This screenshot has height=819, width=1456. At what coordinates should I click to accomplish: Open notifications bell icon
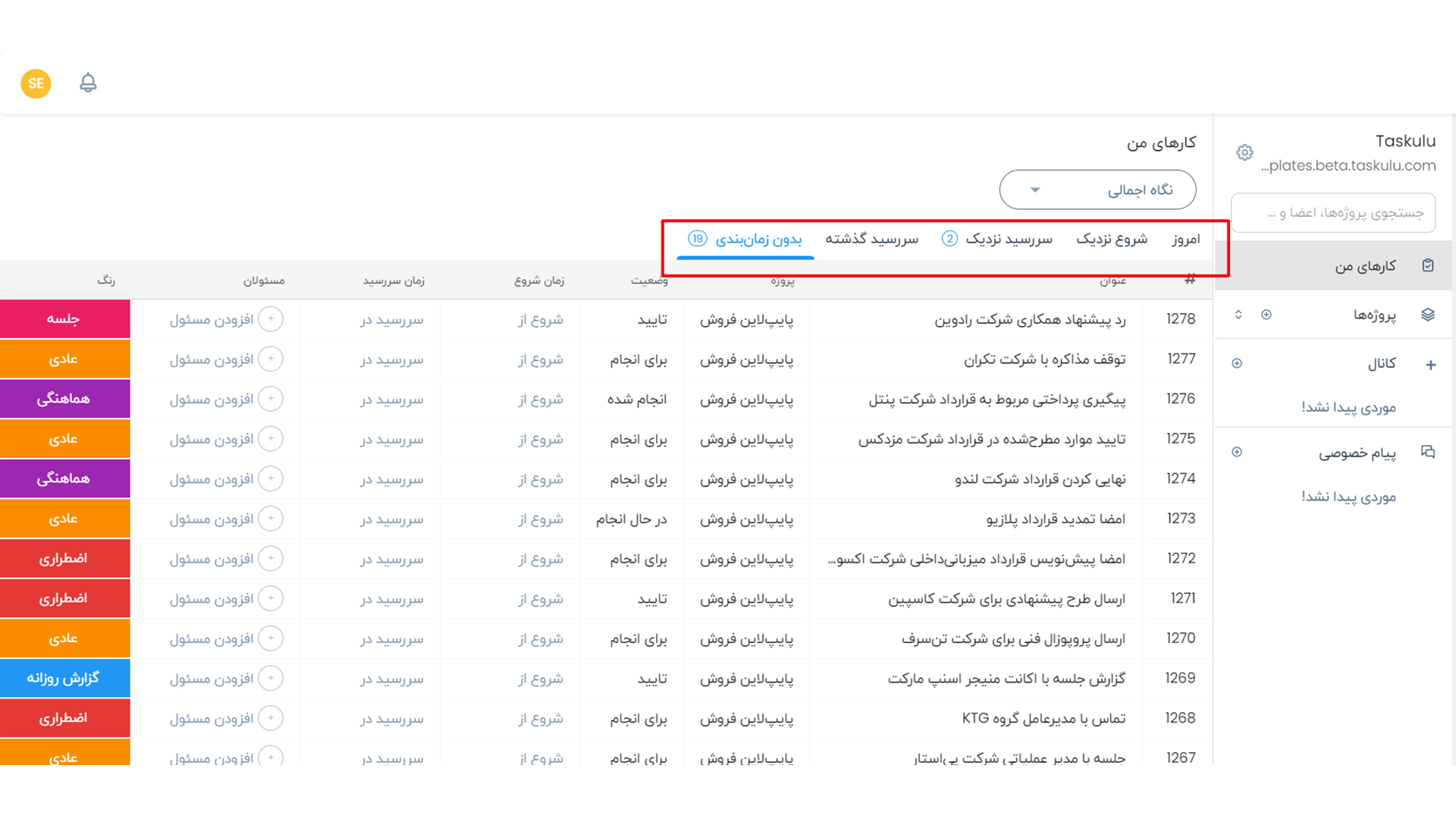[88, 83]
